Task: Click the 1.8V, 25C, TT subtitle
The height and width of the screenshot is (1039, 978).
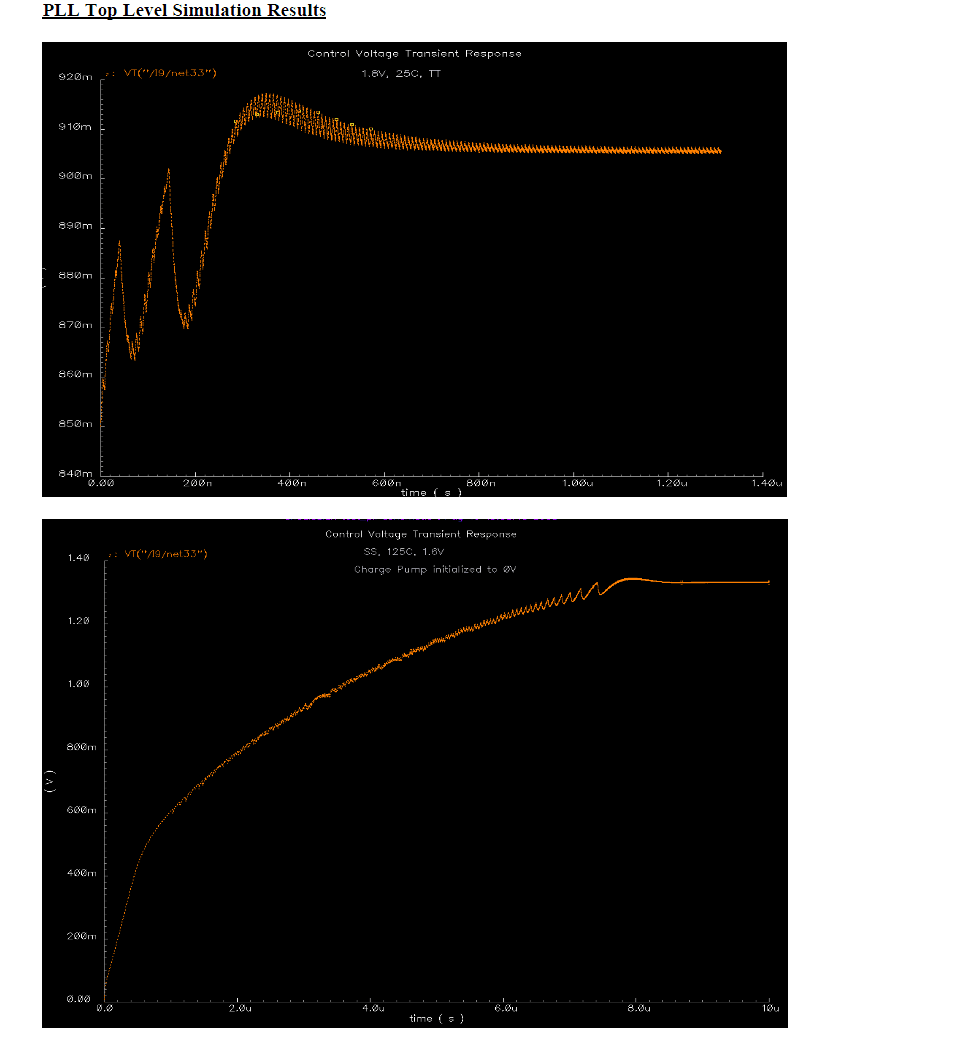Action: tap(401, 74)
